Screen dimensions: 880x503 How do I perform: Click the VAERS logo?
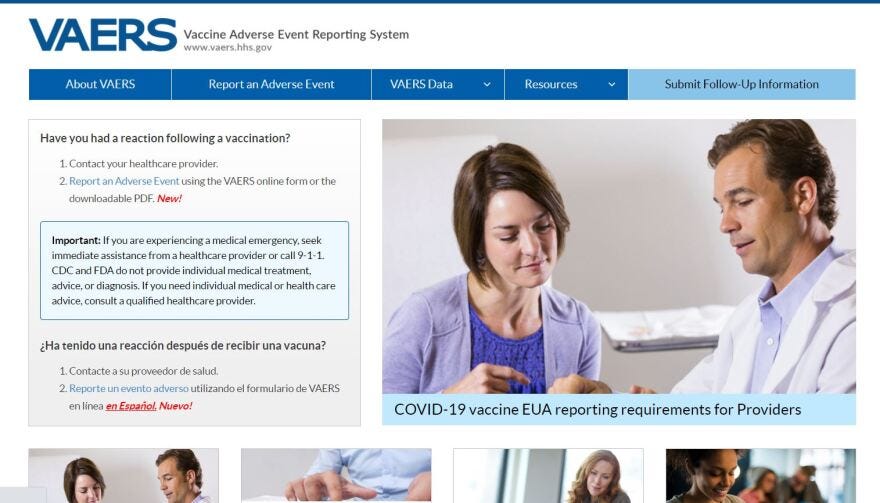[x=103, y=35]
